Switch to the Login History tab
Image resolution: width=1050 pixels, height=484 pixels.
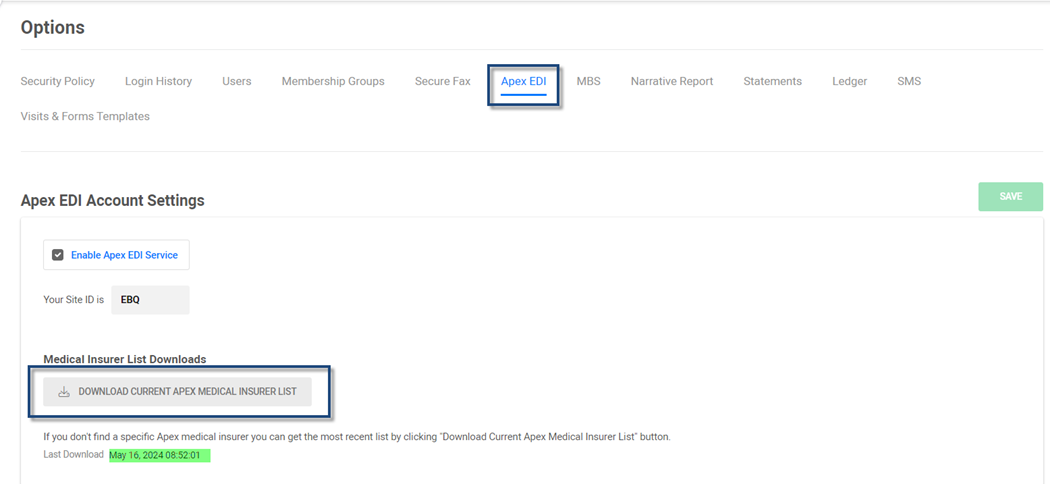coord(159,81)
